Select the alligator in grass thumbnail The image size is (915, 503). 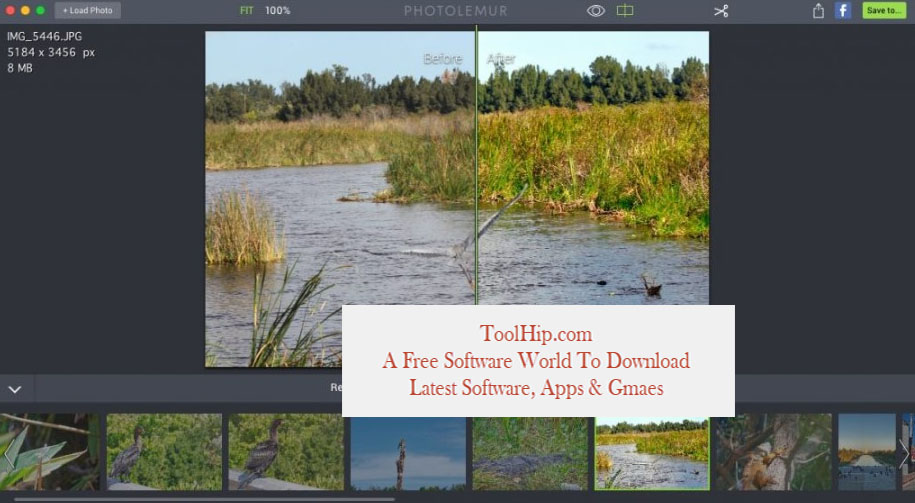click(x=530, y=453)
